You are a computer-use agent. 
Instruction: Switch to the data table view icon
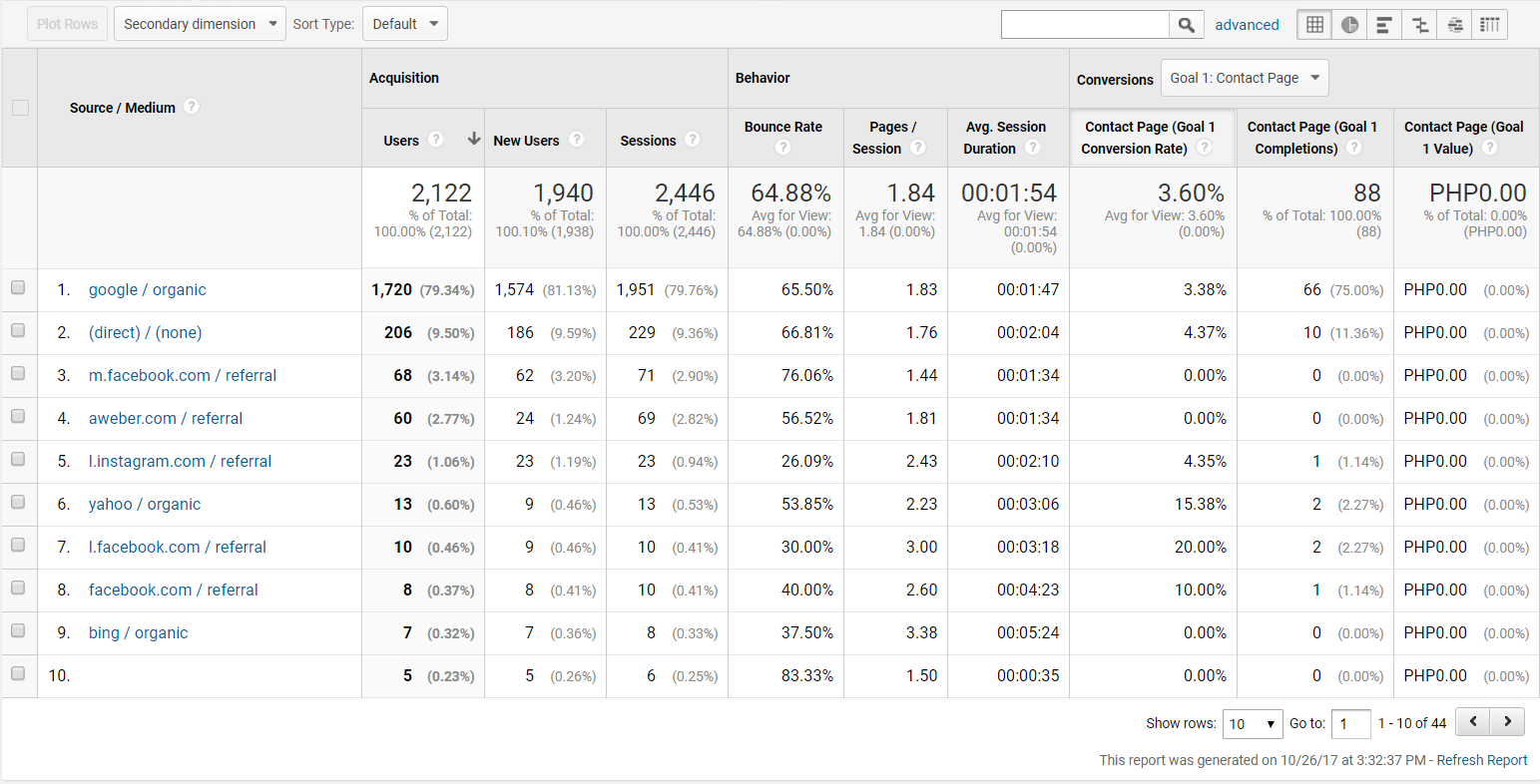coord(1314,25)
